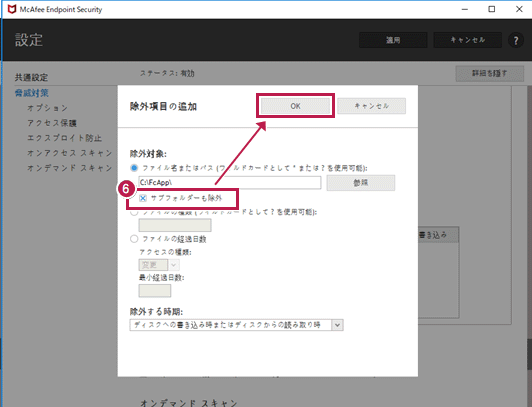Select 脅威対策 in sidebar

(32, 93)
